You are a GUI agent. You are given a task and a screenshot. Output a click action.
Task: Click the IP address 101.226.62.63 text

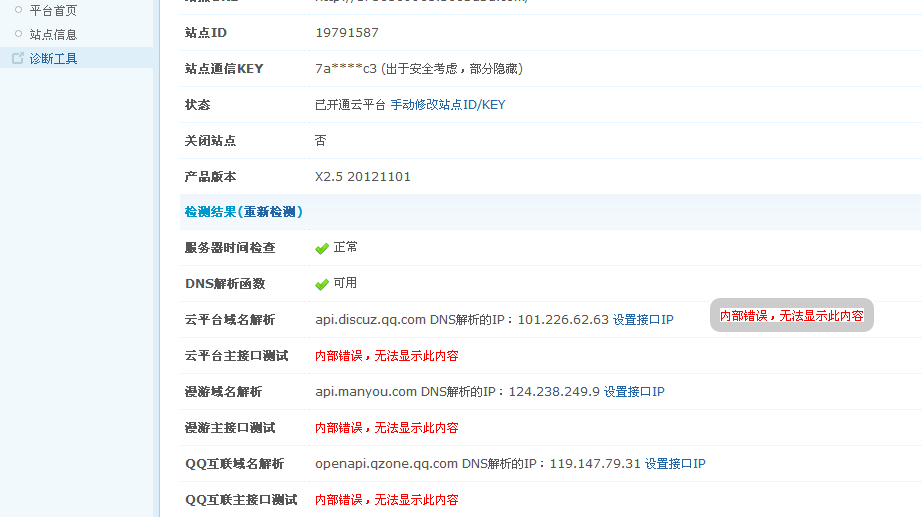click(x=563, y=320)
